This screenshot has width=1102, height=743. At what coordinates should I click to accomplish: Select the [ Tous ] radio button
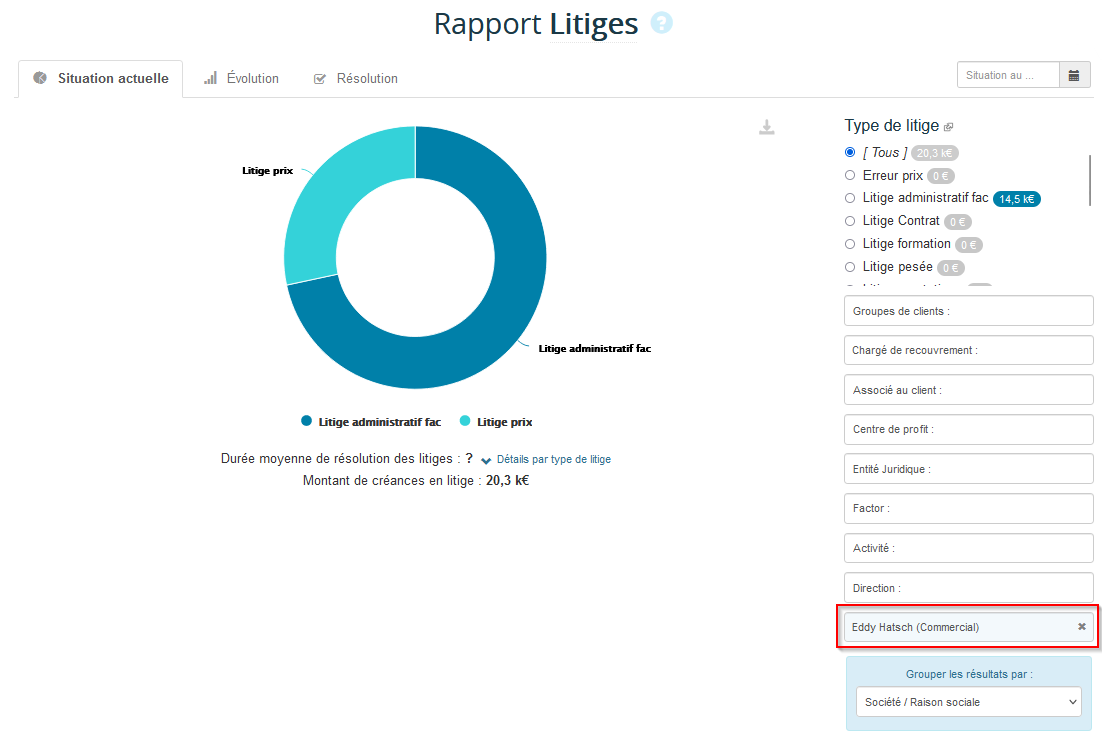[x=849, y=152]
